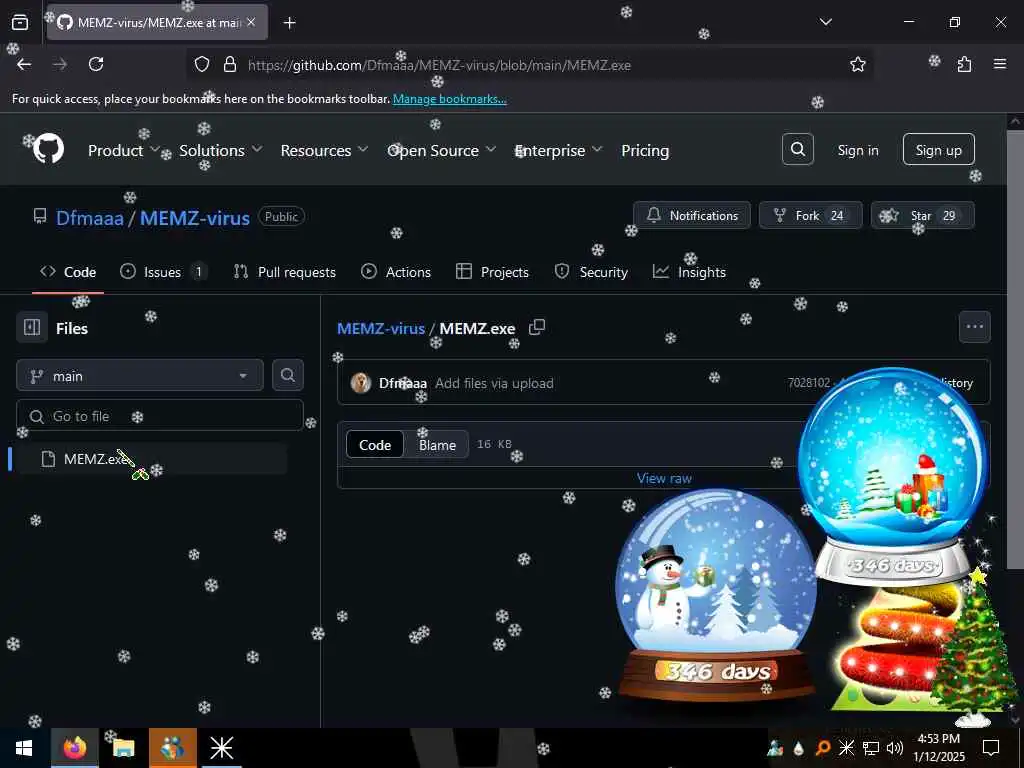The height and width of the screenshot is (768, 1024).
Task: Expand the Enterprise menu
Action: coord(558,150)
